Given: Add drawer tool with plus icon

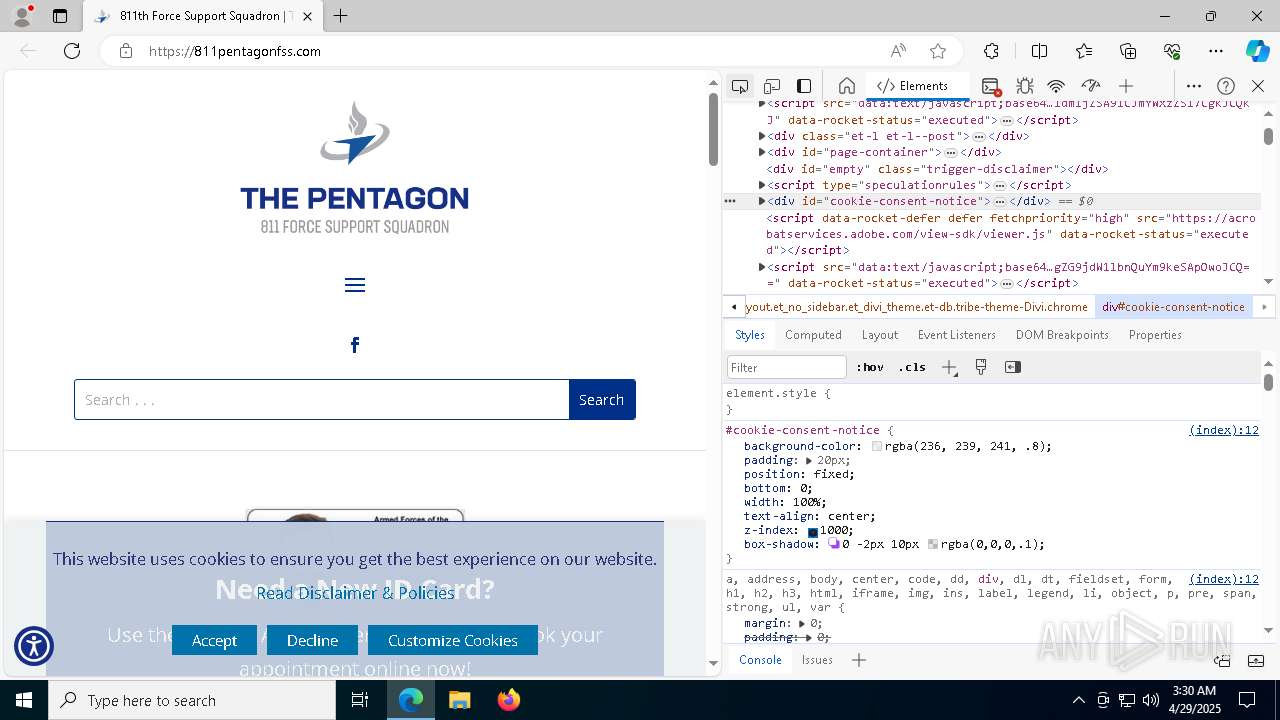Looking at the screenshot, I should 859,660.
